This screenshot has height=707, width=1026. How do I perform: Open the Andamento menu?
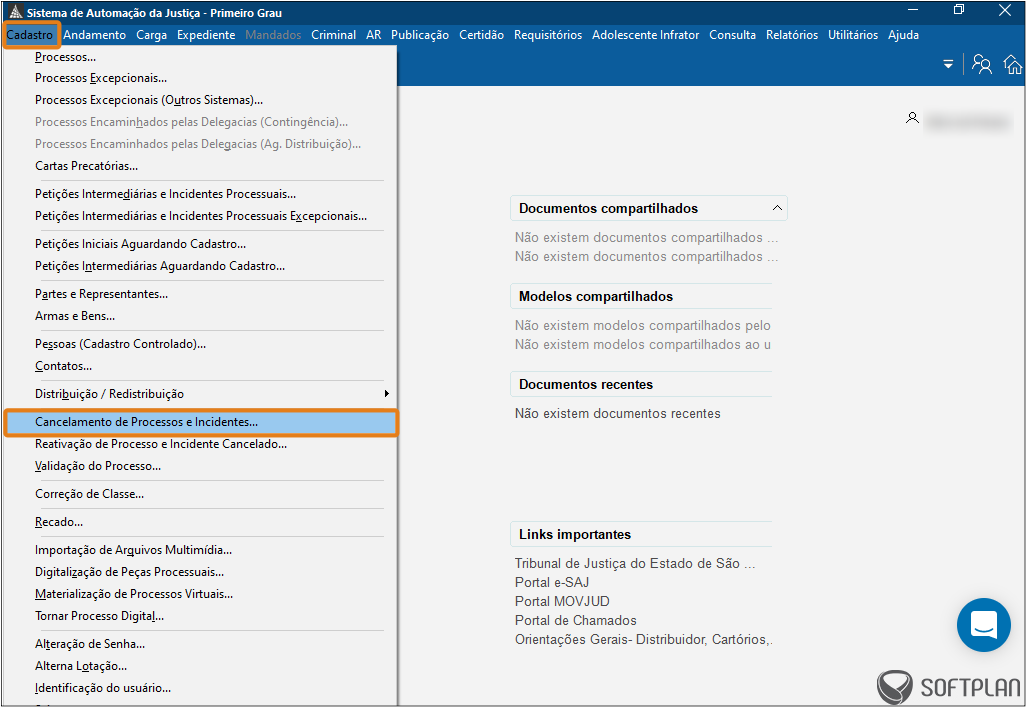(94, 35)
